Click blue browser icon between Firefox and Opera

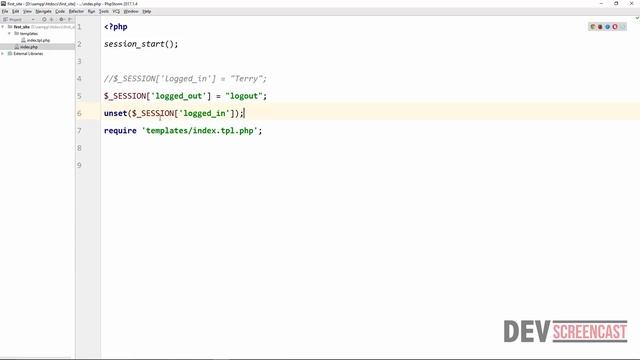click(x=607, y=27)
